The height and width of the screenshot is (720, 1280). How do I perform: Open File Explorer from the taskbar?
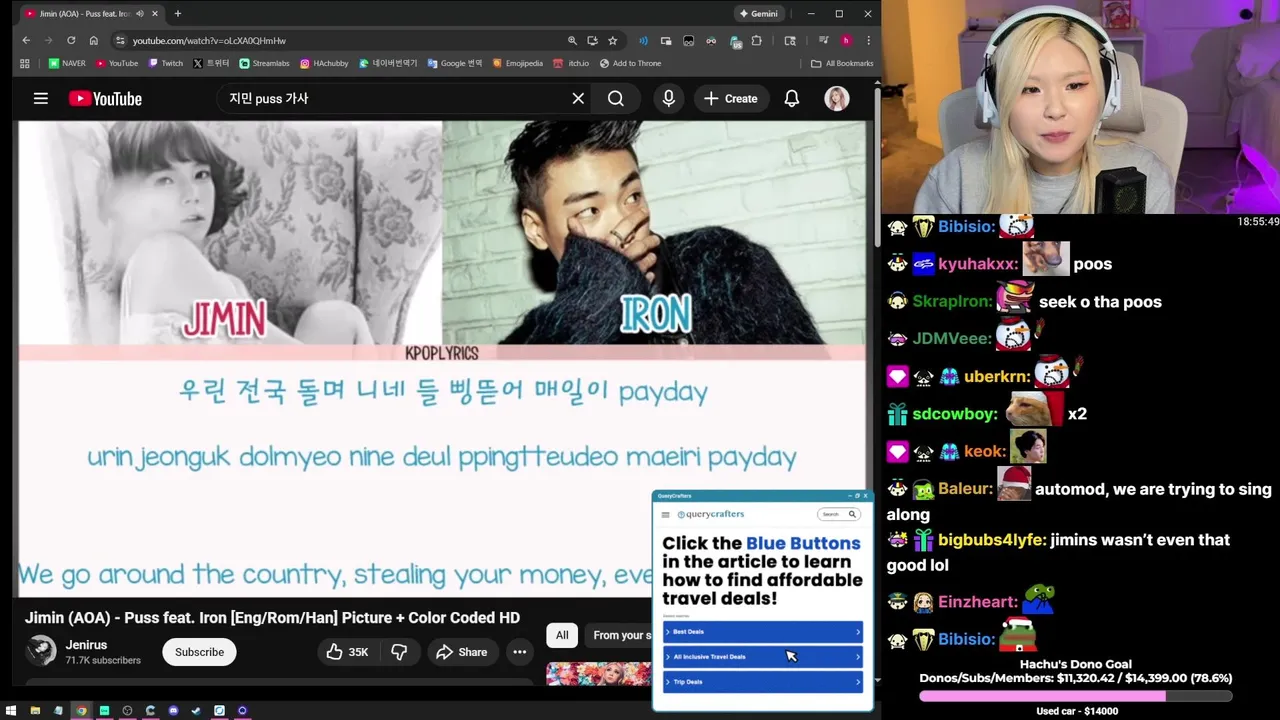click(x=35, y=711)
